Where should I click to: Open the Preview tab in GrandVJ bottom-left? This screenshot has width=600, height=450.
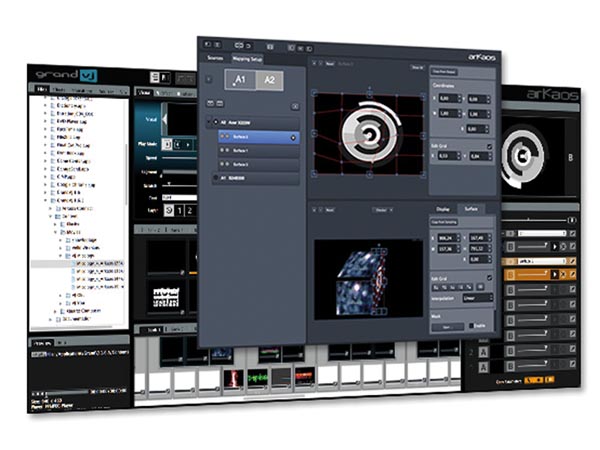(42, 343)
